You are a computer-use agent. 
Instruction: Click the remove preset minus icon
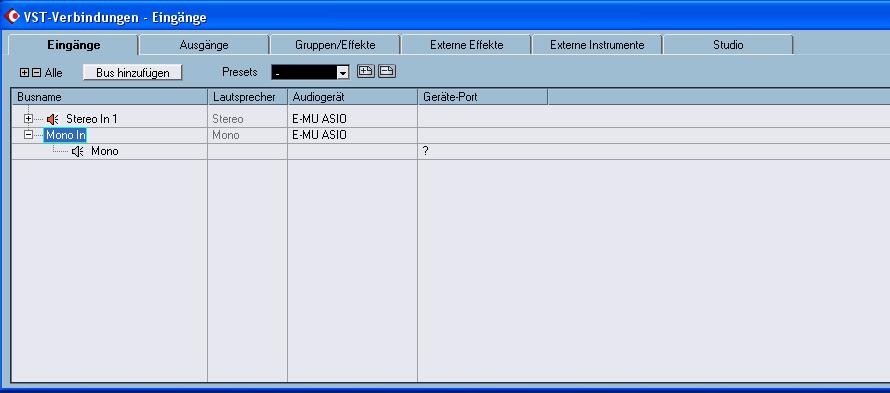(x=387, y=72)
